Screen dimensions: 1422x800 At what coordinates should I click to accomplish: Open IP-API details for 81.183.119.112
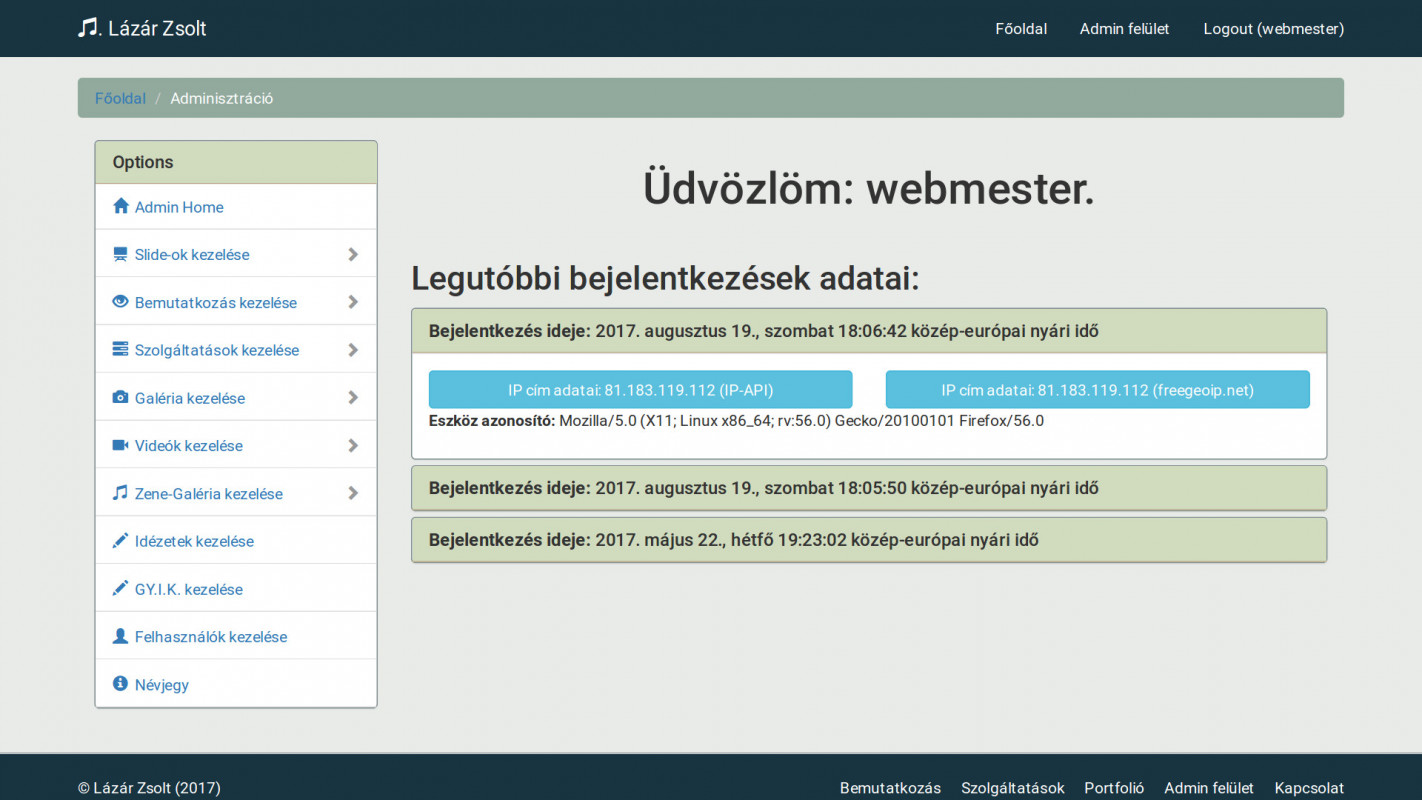(640, 390)
